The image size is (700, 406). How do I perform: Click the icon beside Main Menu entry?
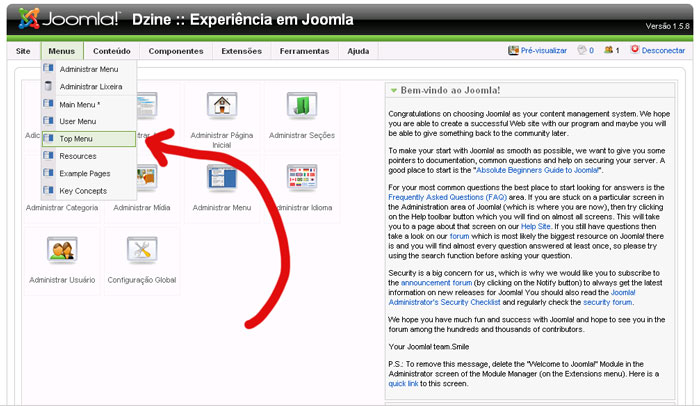(48, 104)
